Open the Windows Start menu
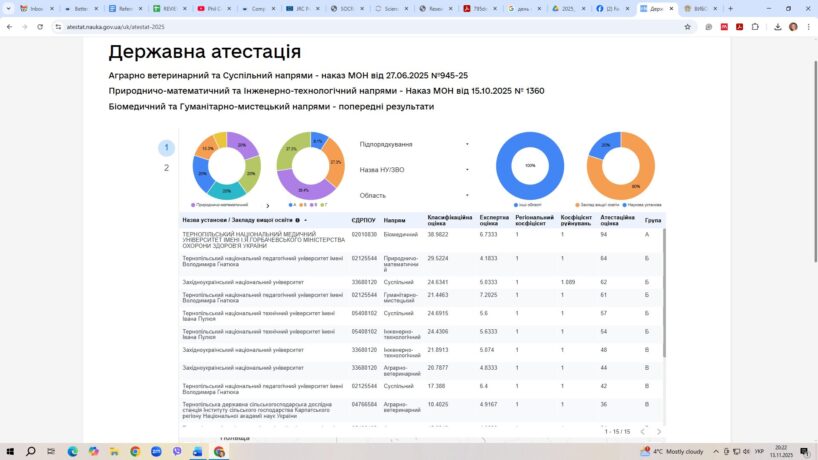This screenshot has height=460, width=818. tap(9, 451)
